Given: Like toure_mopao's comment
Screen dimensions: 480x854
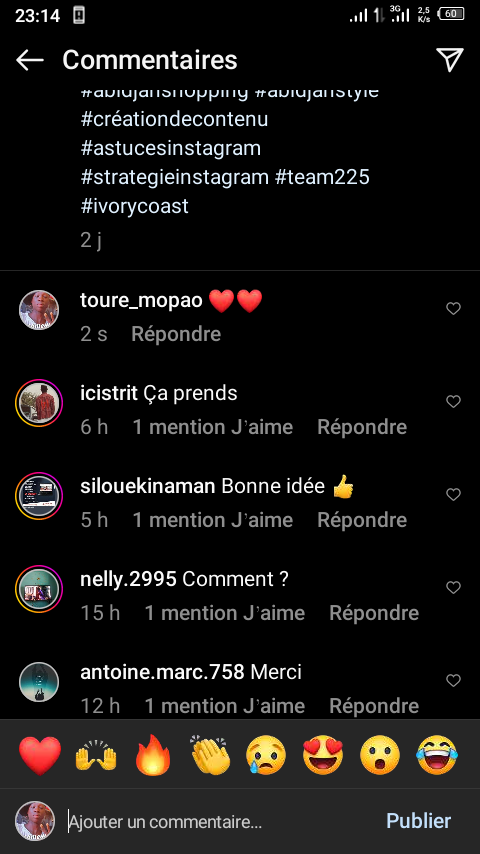Looking at the screenshot, I should [453, 309].
